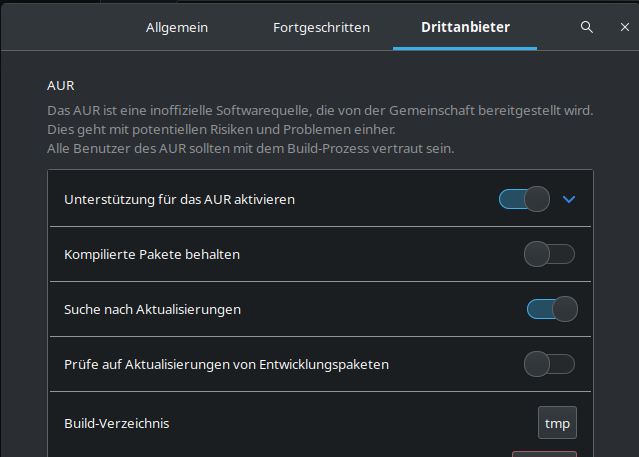This screenshot has width=639, height=457.
Task: Click the 'Prüfe auf Aktualisierungen von Entwicklungspaketen' label
Action: 226,364
